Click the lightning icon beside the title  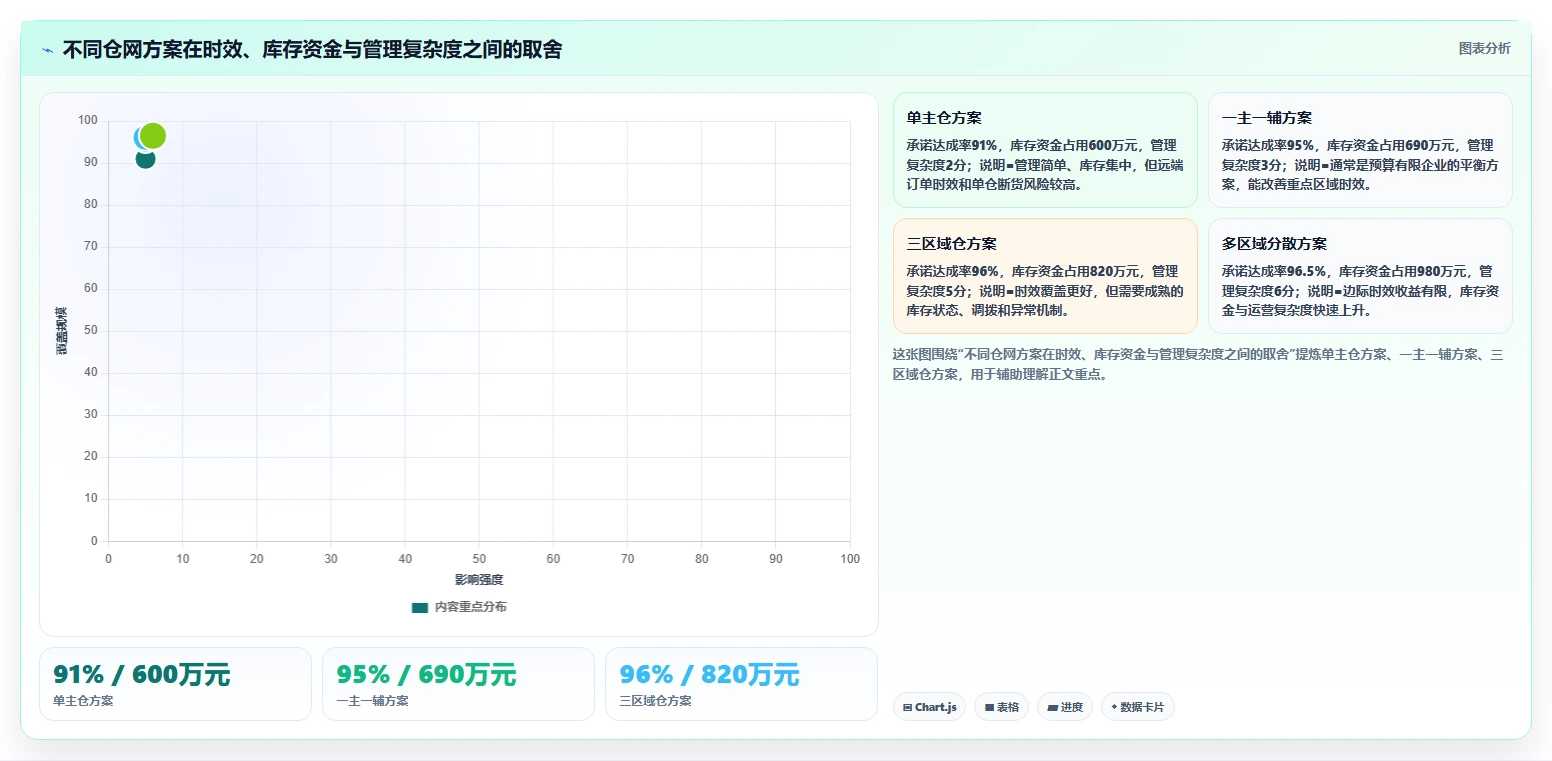coord(47,50)
